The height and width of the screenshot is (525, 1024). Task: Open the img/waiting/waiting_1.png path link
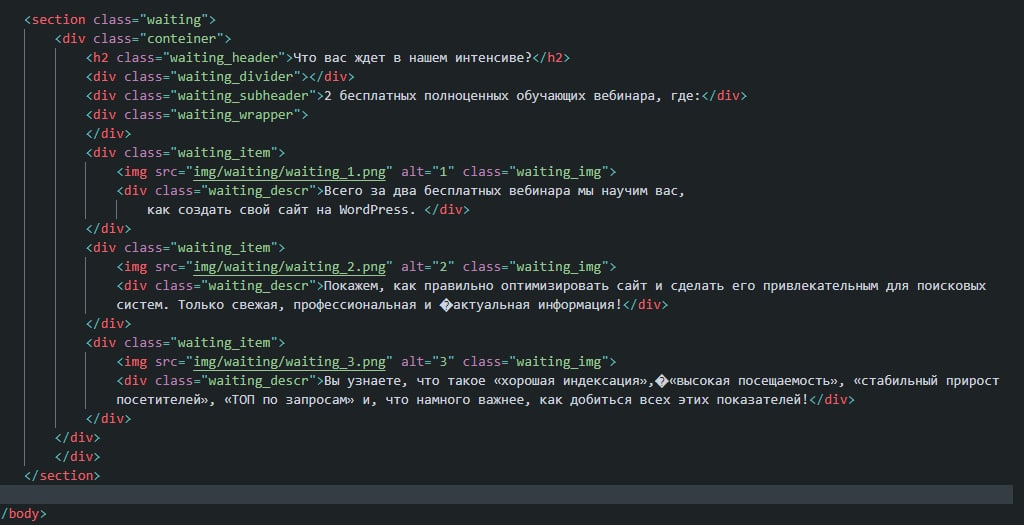tap(290, 172)
